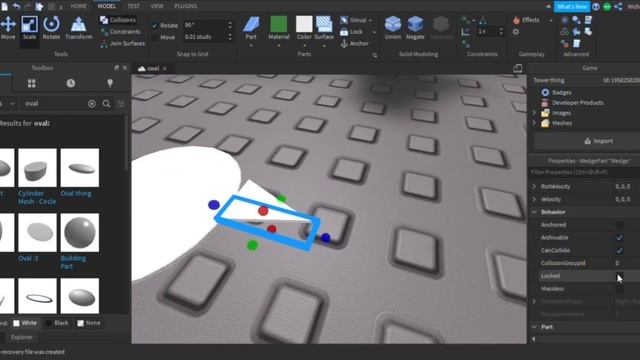Viewport: 640px width, 360px height.
Task: Switch to the Explorer panel tab
Action: [22, 337]
